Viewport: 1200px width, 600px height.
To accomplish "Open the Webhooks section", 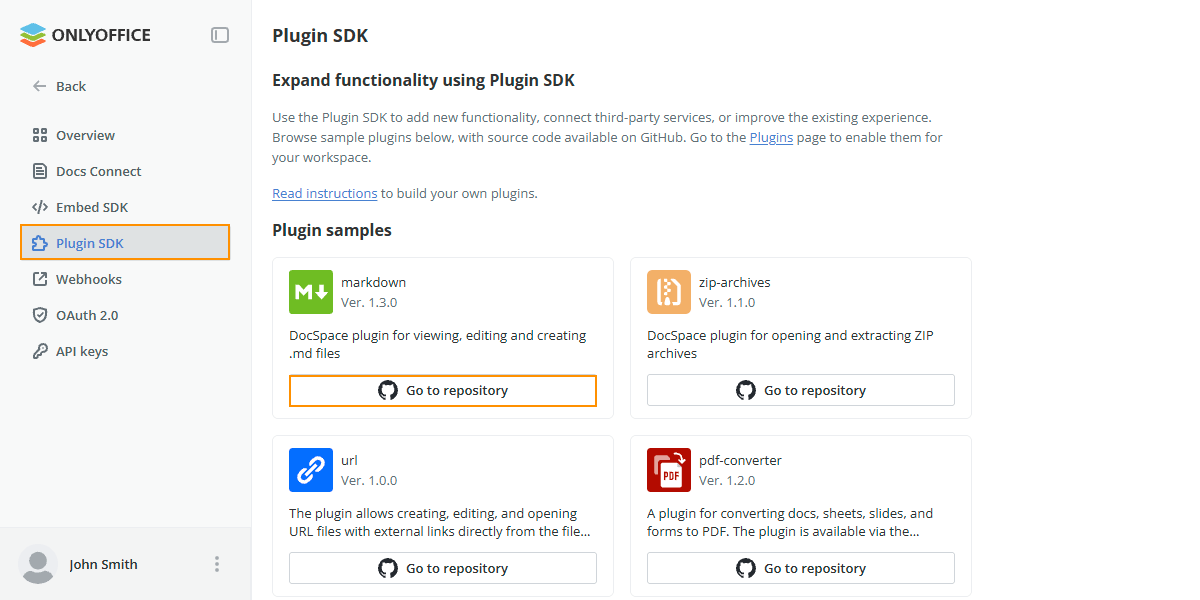I will [125, 279].
